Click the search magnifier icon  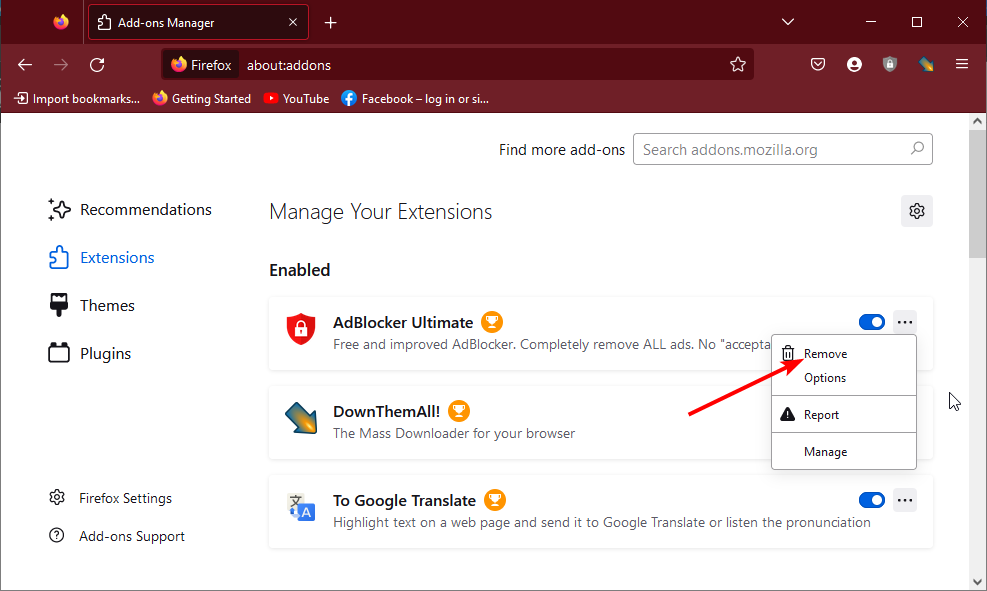(917, 149)
